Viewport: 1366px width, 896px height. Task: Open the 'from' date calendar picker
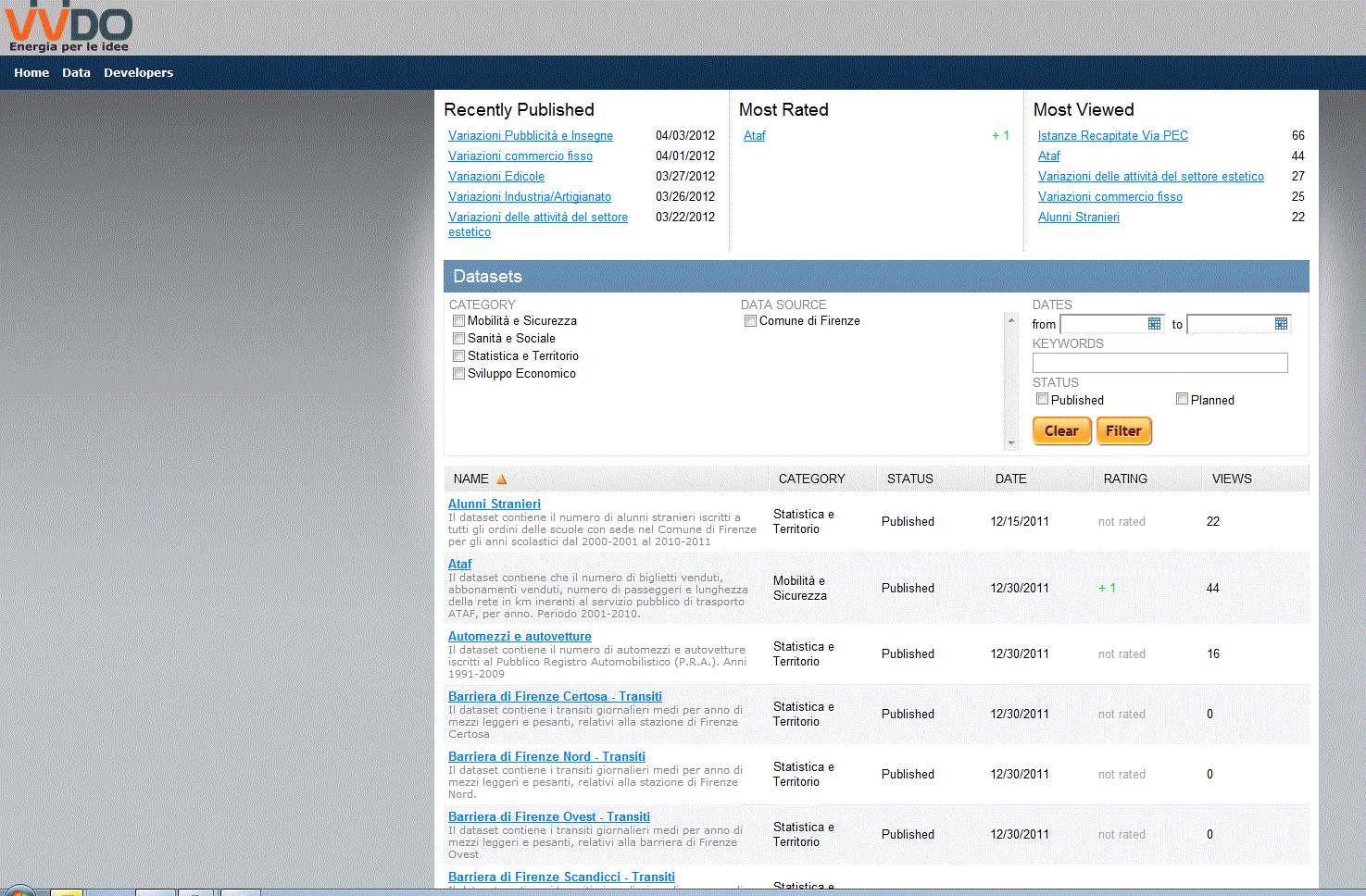(1154, 324)
